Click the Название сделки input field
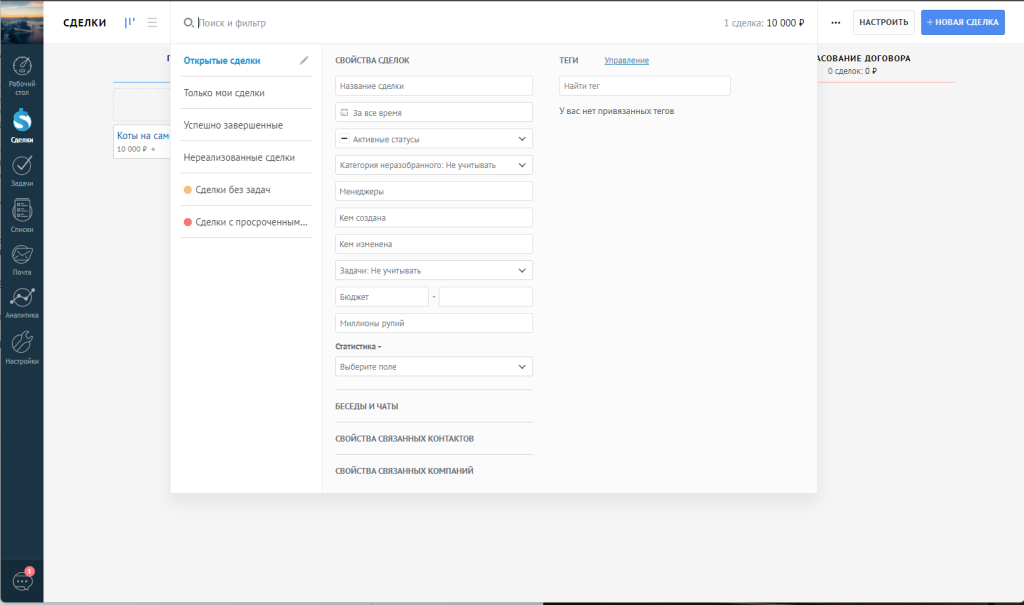The image size is (1024, 605). click(433, 86)
